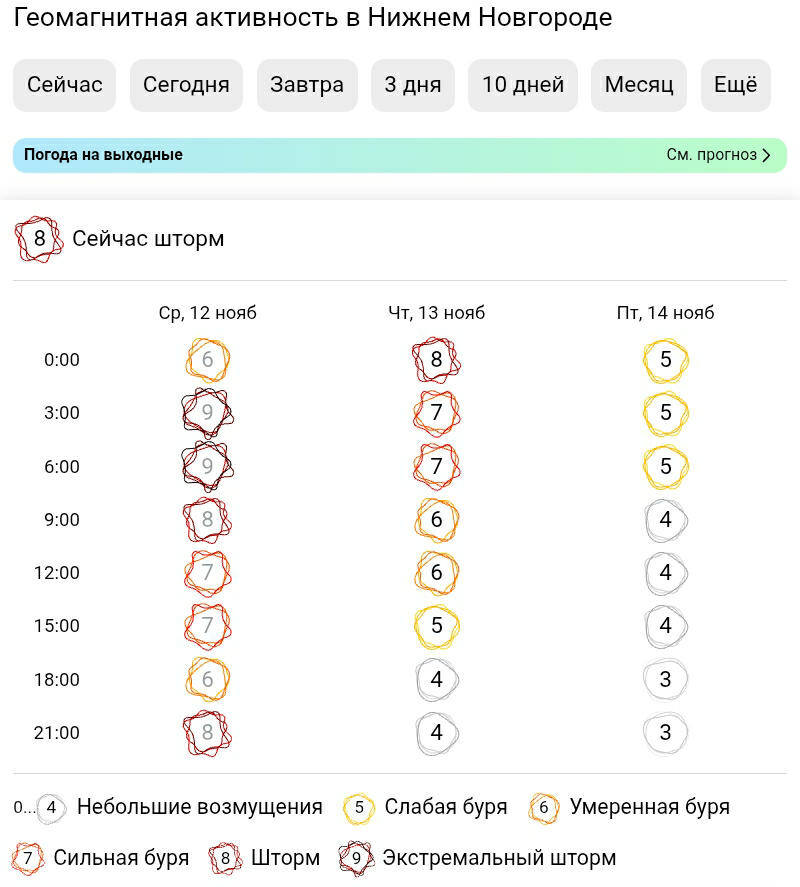
Task: Click the "Экстремальный шторм" legend icon 9
Action: (356, 858)
